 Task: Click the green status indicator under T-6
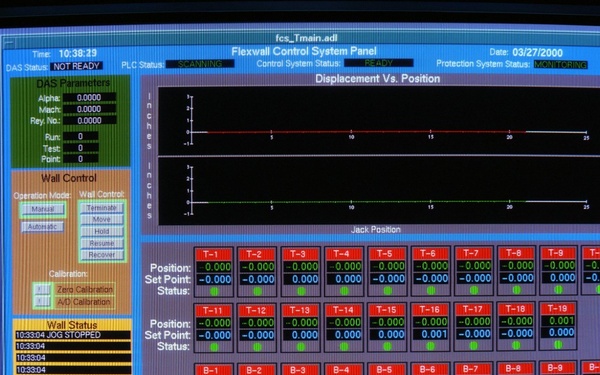pos(431,290)
